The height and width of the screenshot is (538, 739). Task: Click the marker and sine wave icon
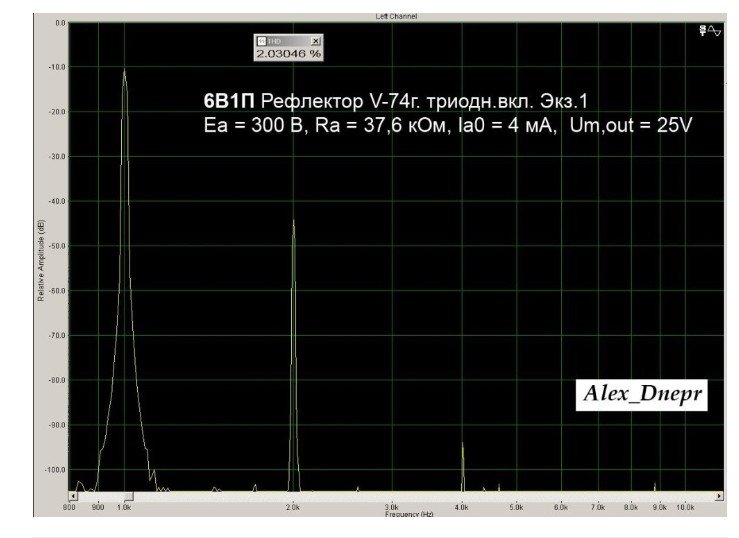pyautogui.click(x=710, y=31)
